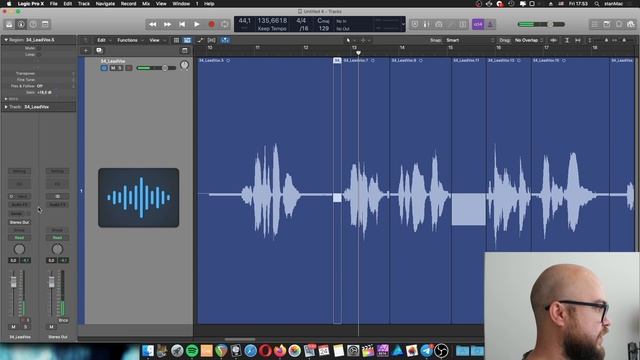Open LCD display mode dropdown arrow
This screenshot has width=640, height=360.
pyautogui.click(x=403, y=24)
